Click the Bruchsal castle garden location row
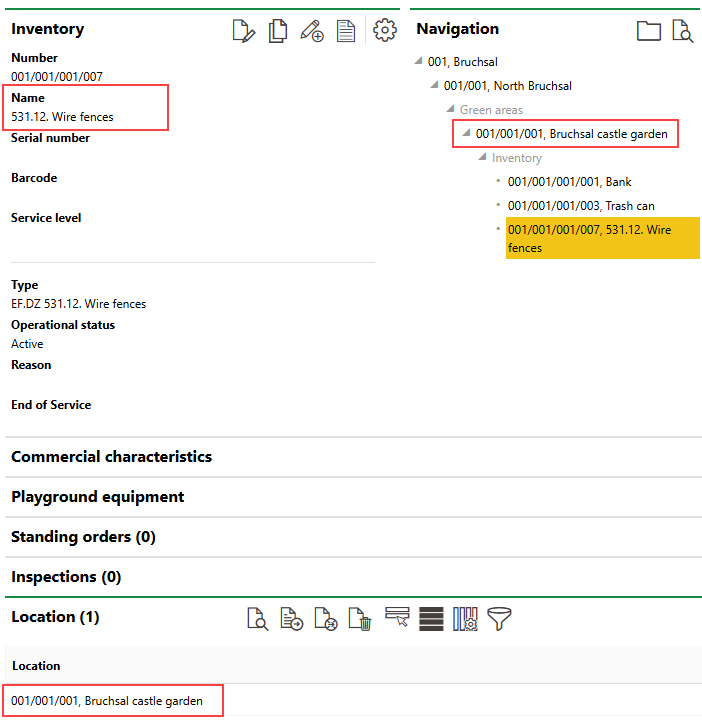 coord(107,701)
